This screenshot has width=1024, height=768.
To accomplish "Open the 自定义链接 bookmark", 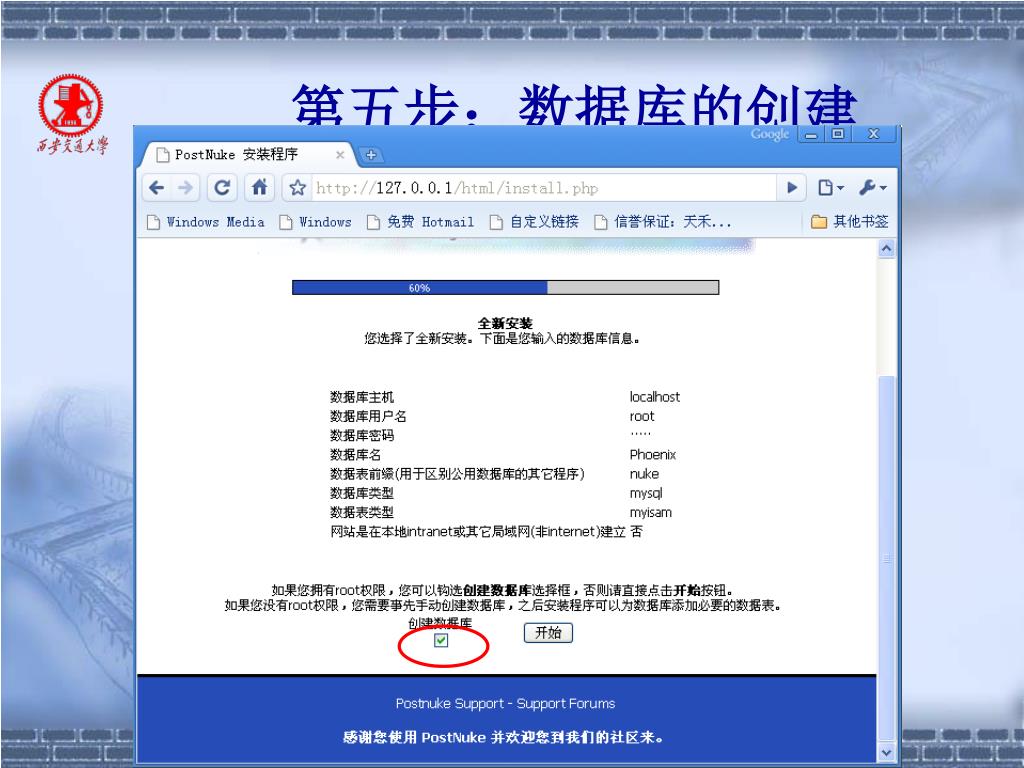I will pyautogui.click(x=534, y=222).
